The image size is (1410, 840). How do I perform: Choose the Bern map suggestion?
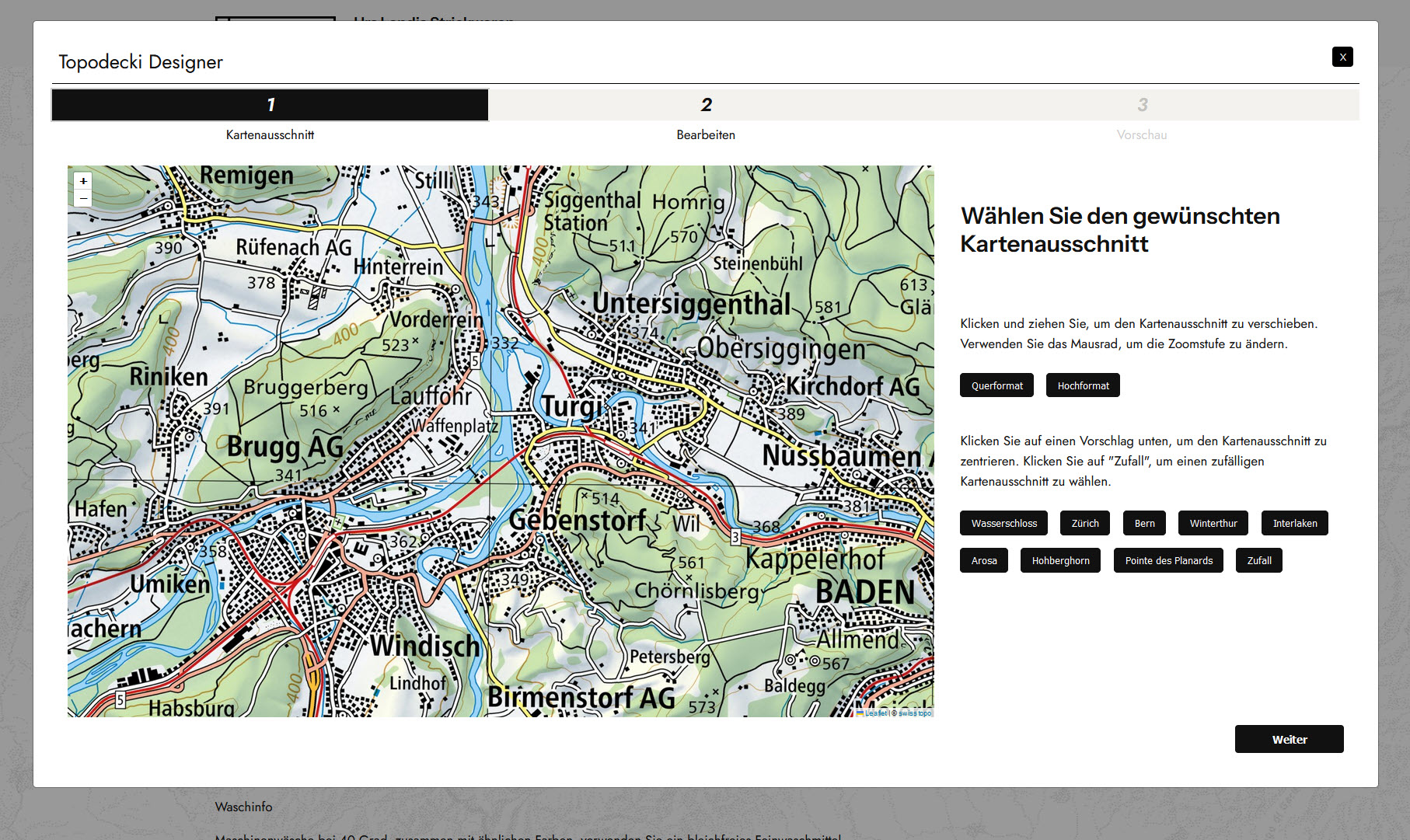[x=1144, y=523]
